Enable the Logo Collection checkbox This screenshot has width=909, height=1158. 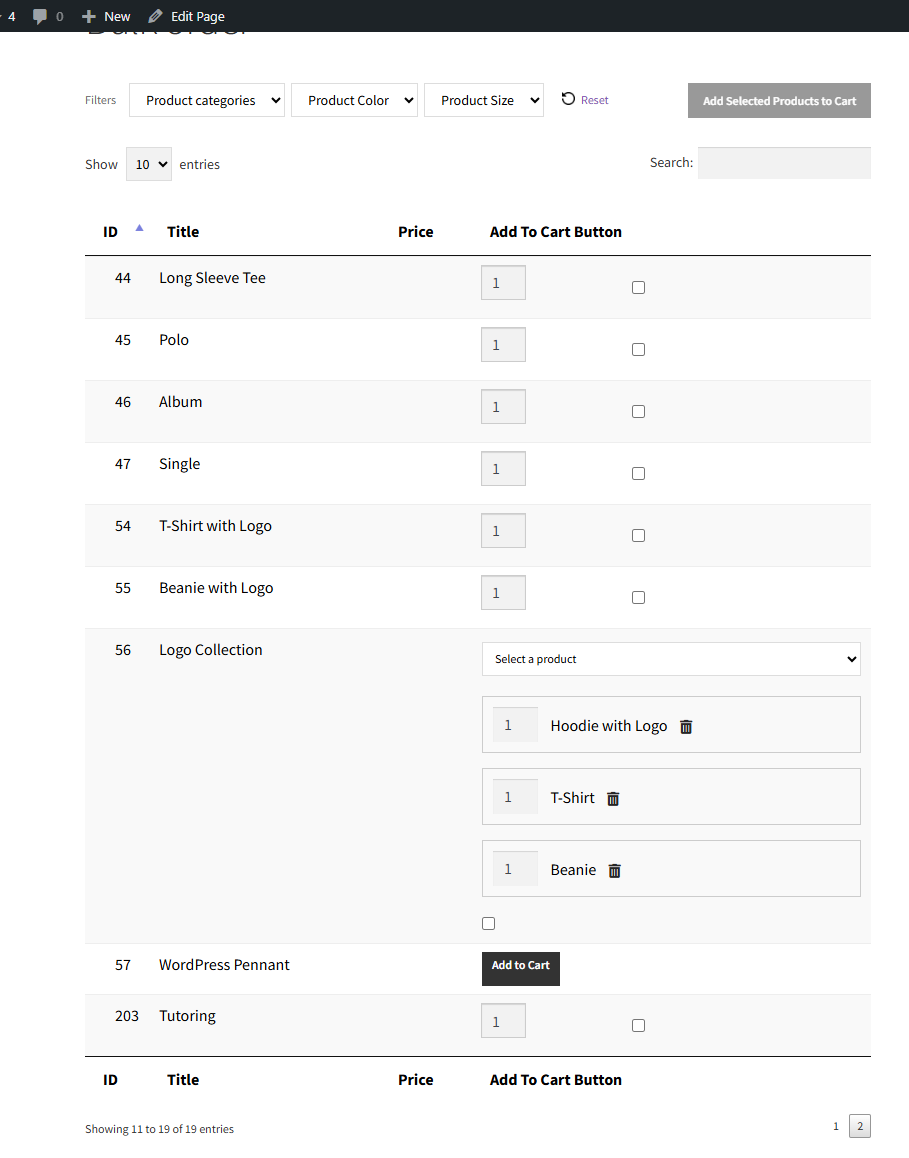[488, 923]
